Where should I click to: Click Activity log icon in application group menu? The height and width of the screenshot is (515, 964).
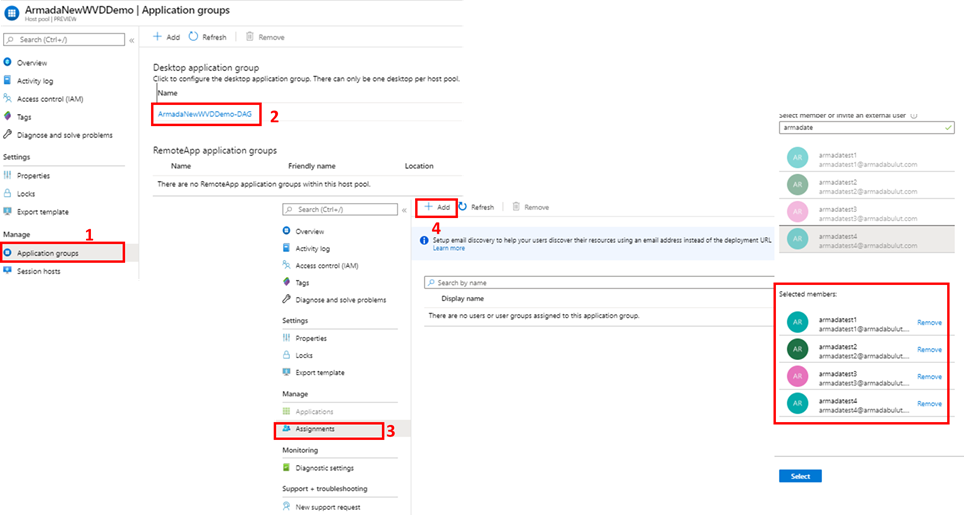pos(286,248)
